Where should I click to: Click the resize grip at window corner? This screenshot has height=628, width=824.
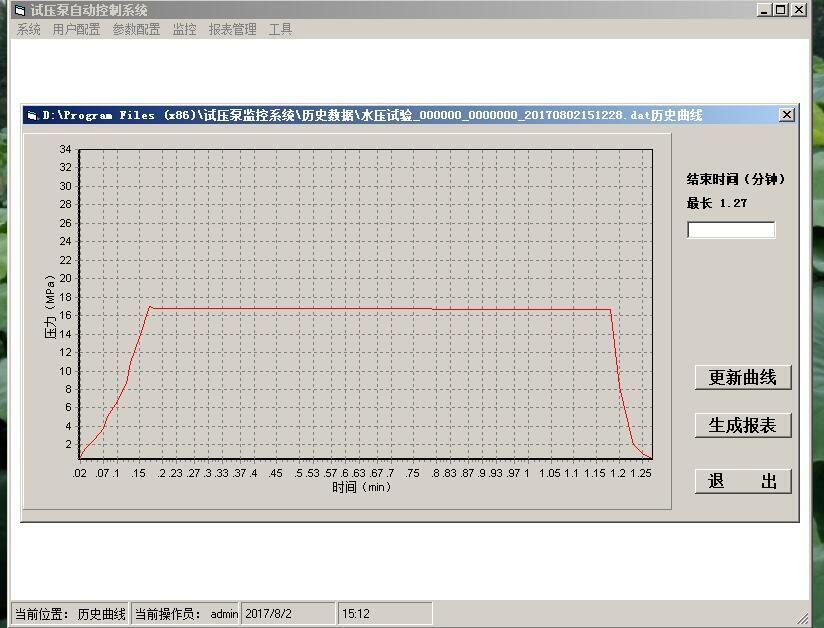802,618
